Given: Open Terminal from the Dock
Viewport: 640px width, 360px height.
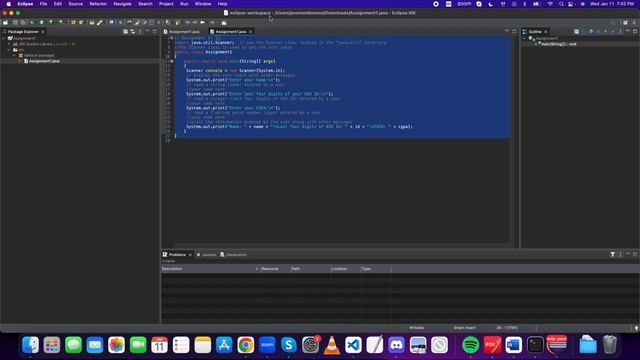Looking at the screenshot, I should pos(535,345).
